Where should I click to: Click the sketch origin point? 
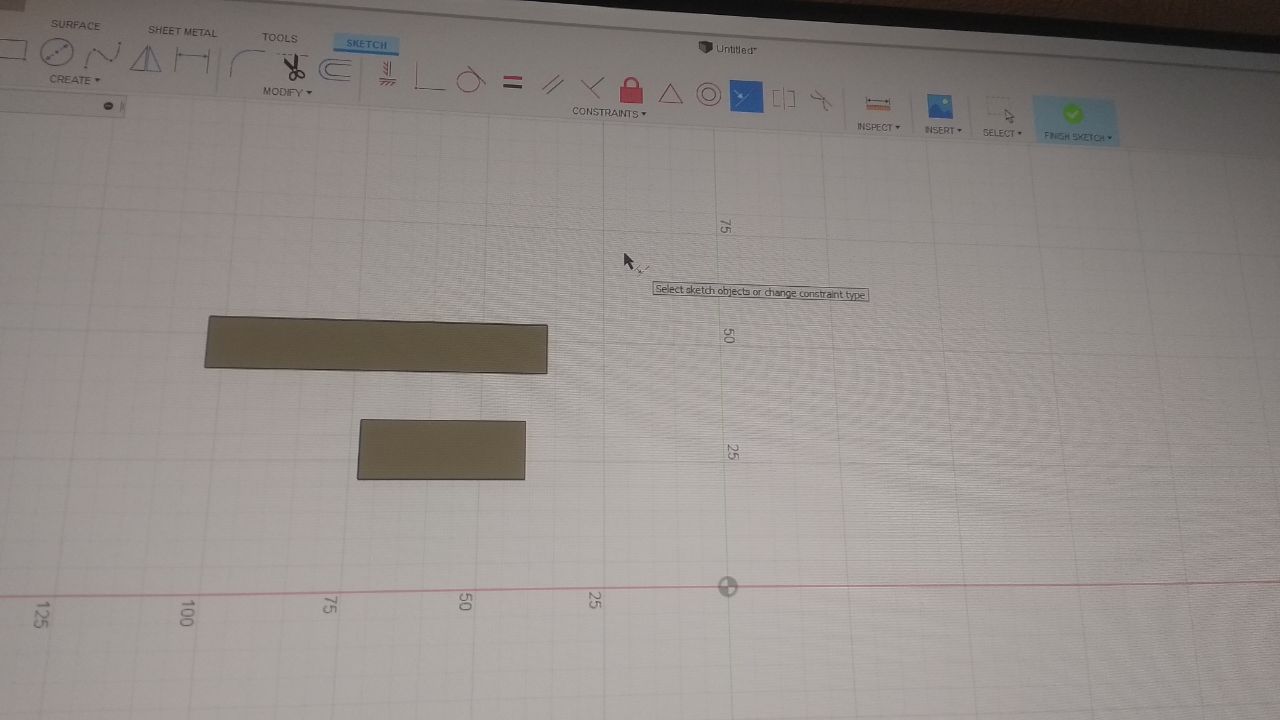(x=728, y=587)
